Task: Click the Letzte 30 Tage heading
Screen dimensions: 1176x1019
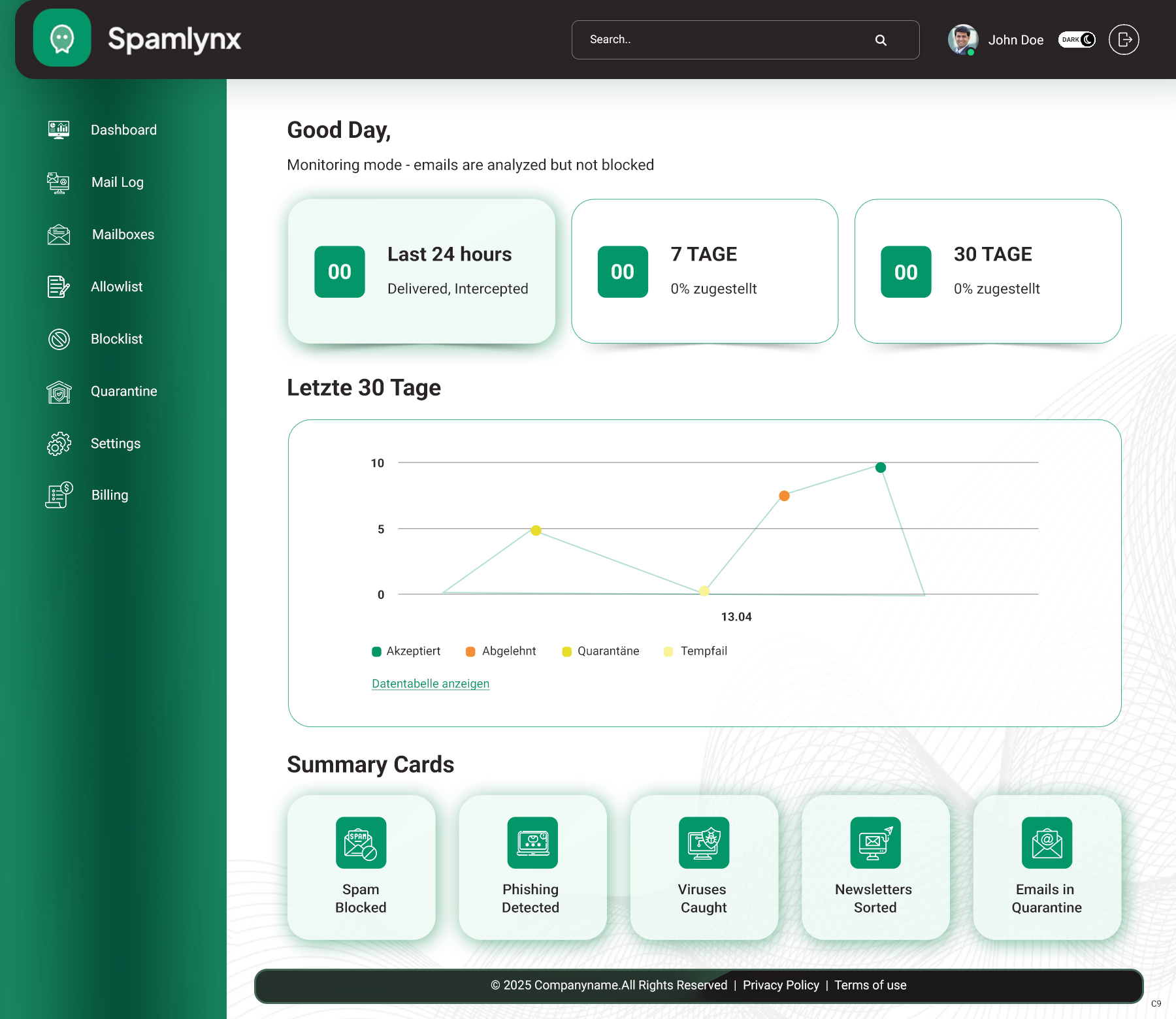Action: (x=364, y=387)
